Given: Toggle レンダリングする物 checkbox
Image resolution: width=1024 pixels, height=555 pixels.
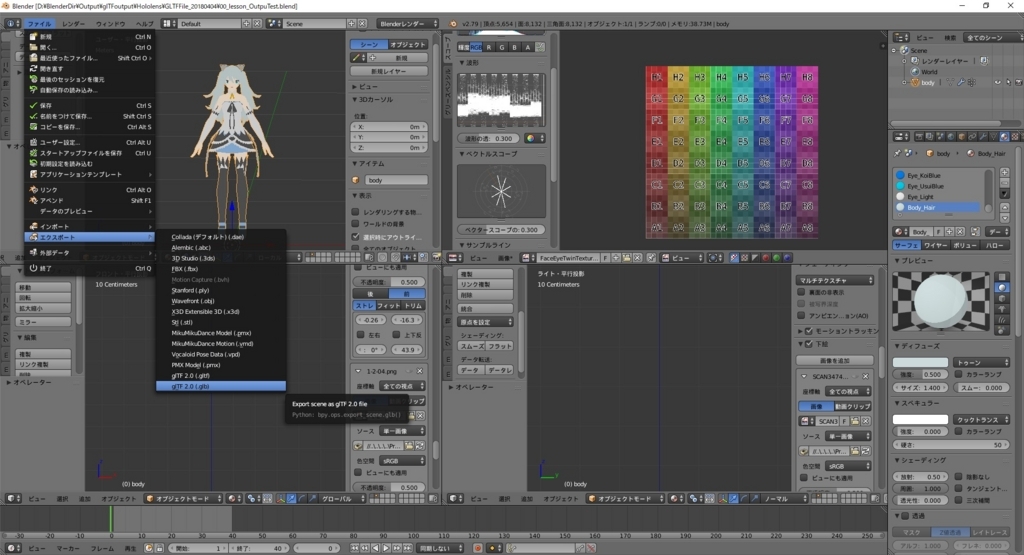Looking at the screenshot, I should (356, 212).
